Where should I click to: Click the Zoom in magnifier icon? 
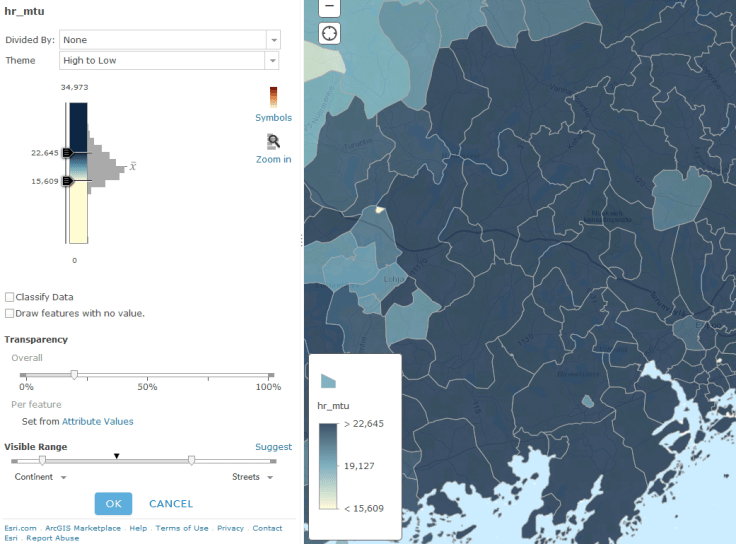[273, 142]
